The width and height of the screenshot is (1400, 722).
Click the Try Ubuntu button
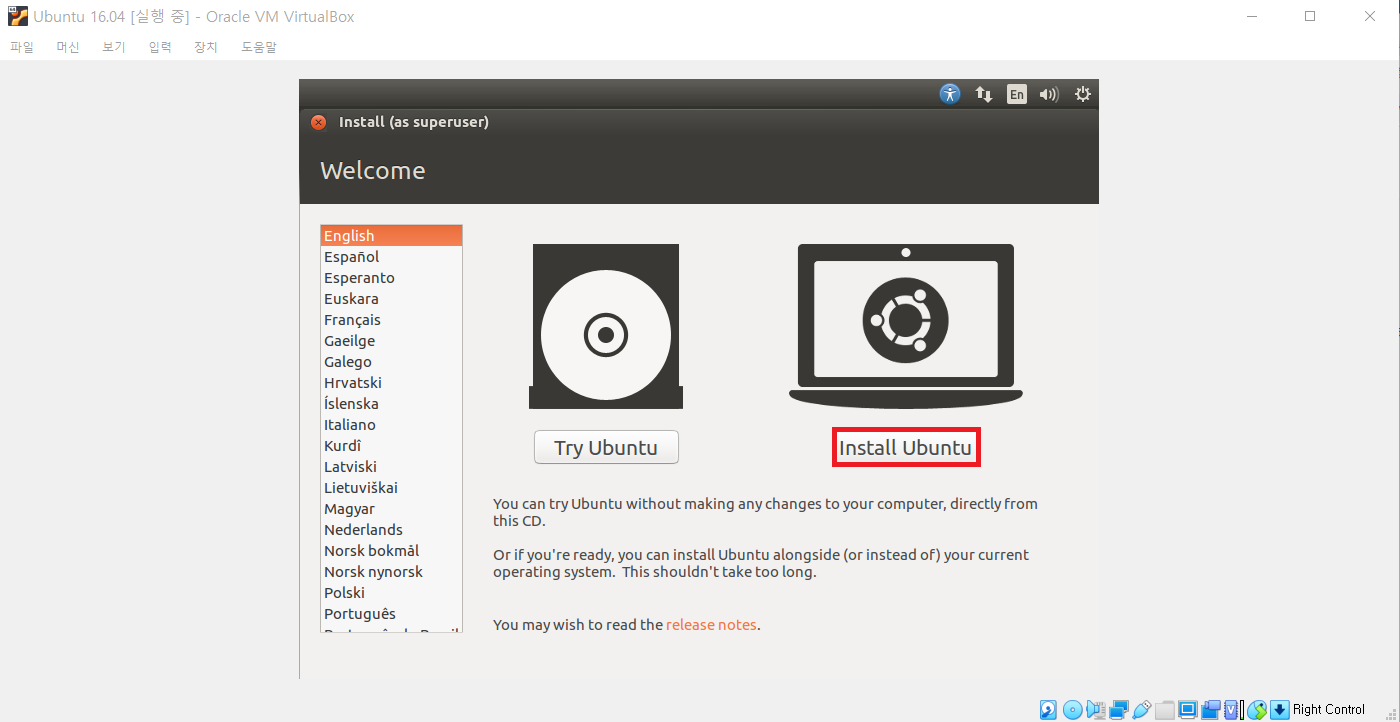click(x=606, y=447)
